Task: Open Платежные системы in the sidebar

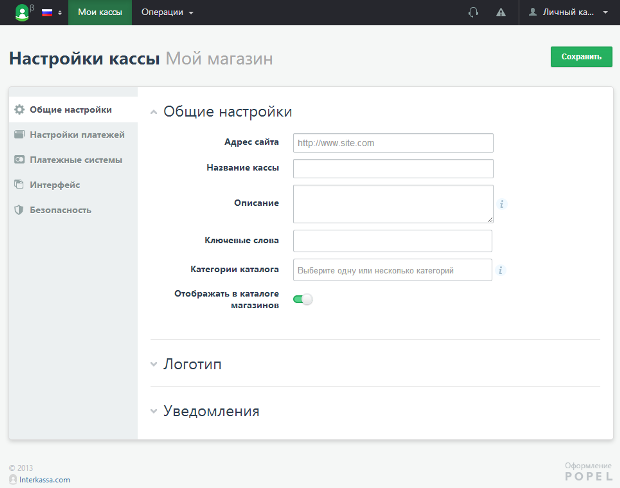Action: [x=73, y=160]
